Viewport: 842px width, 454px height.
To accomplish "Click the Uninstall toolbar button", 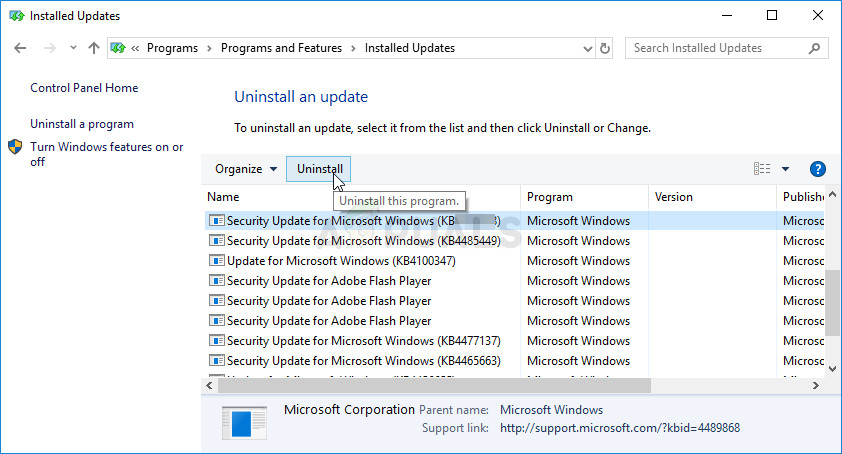I will pyautogui.click(x=320, y=170).
